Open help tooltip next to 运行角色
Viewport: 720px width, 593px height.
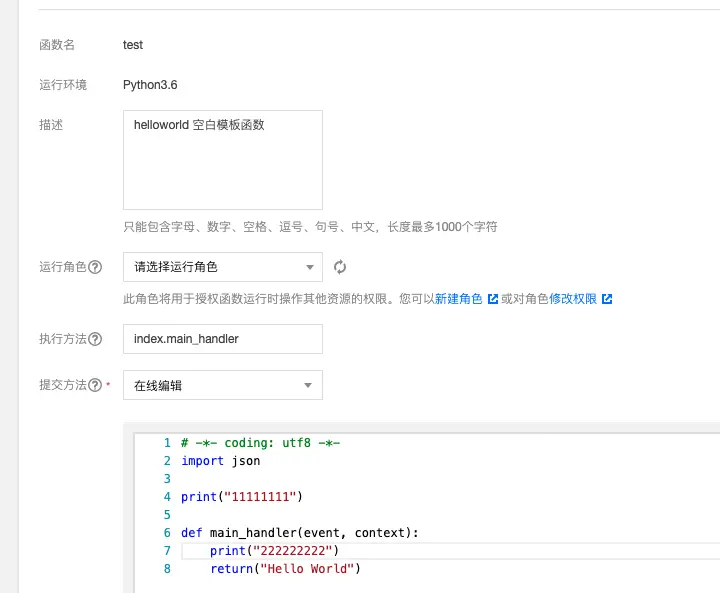coord(95,267)
